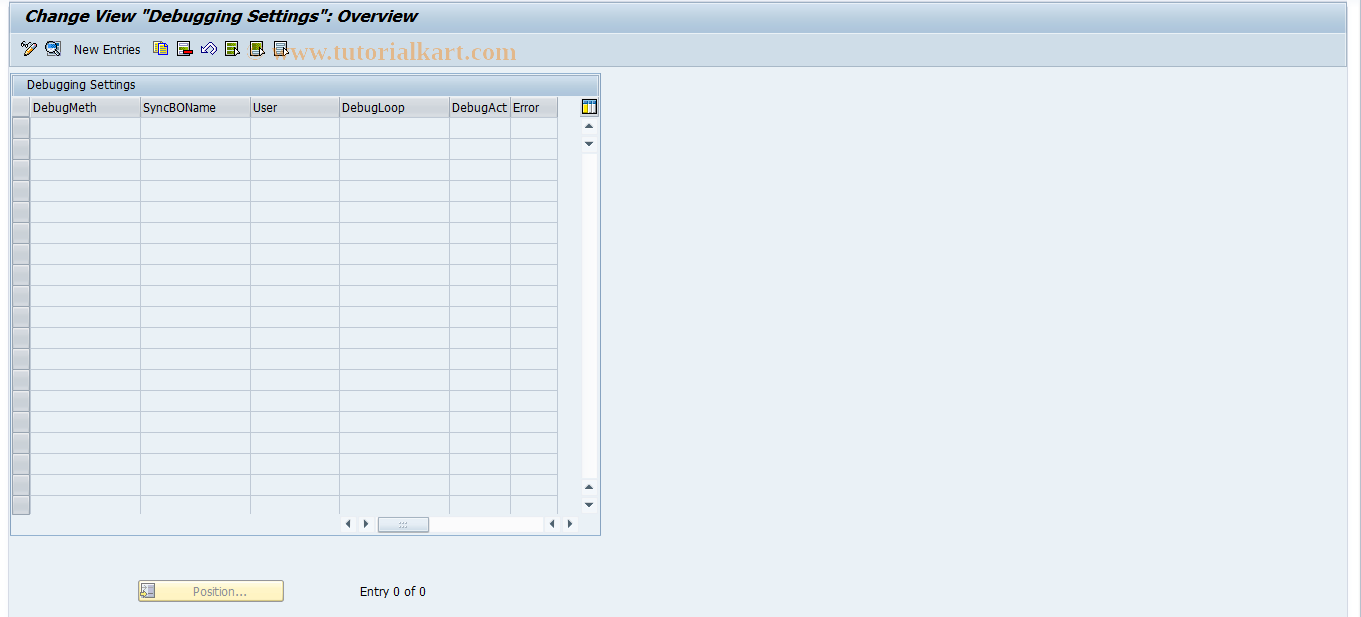Click the Deselect All toolbar icon

[x=281, y=48]
